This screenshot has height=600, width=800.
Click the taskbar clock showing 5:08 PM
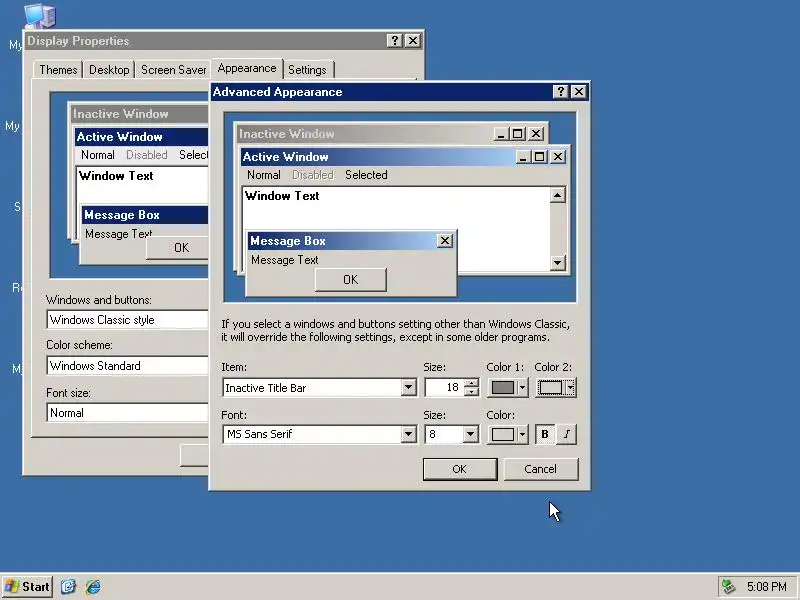click(767, 587)
